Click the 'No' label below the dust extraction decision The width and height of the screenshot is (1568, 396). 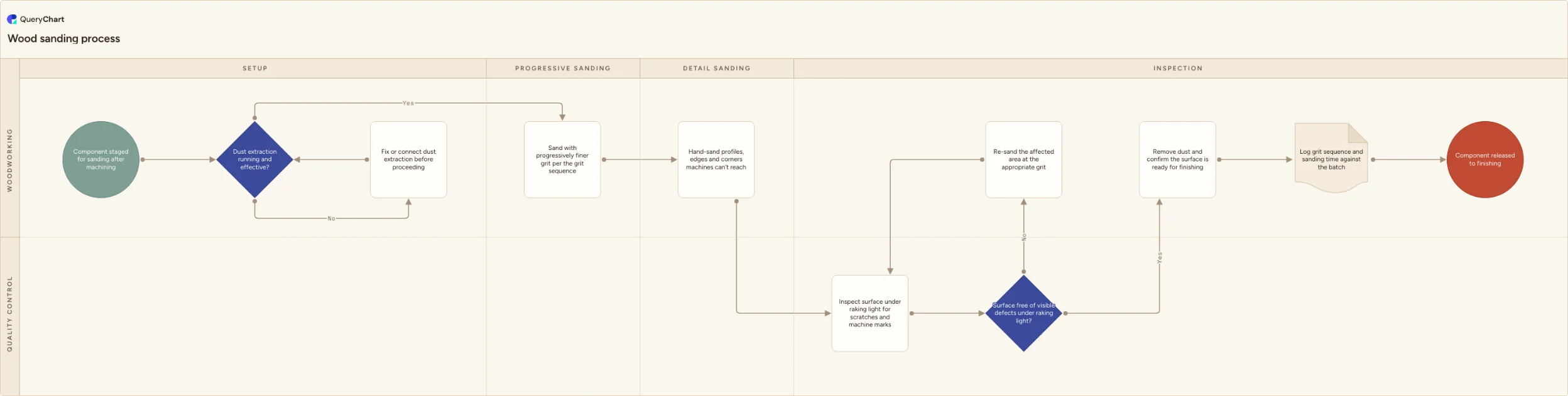[x=331, y=218]
